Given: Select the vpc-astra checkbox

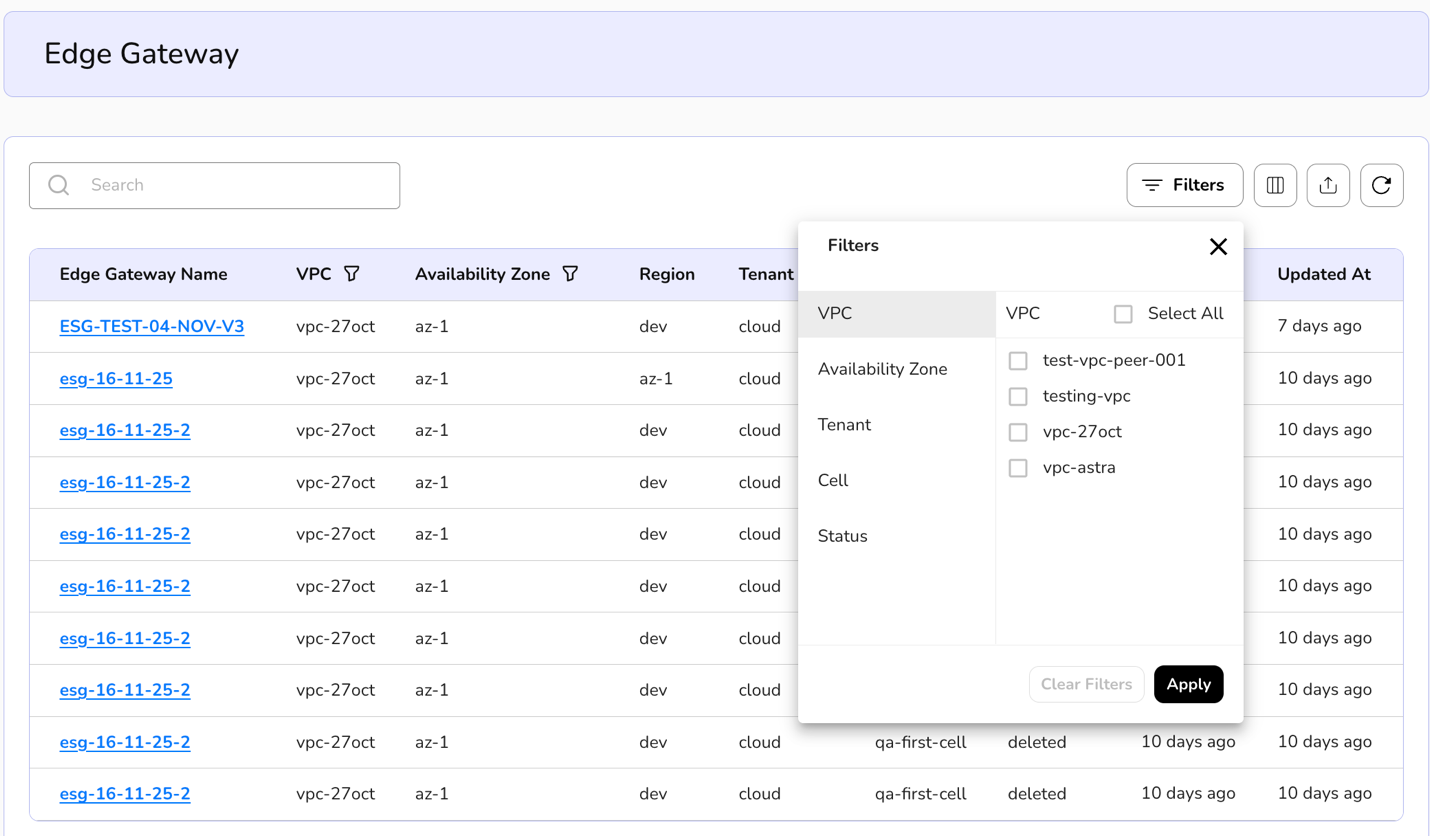Looking at the screenshot, I should pos(1018,468).
